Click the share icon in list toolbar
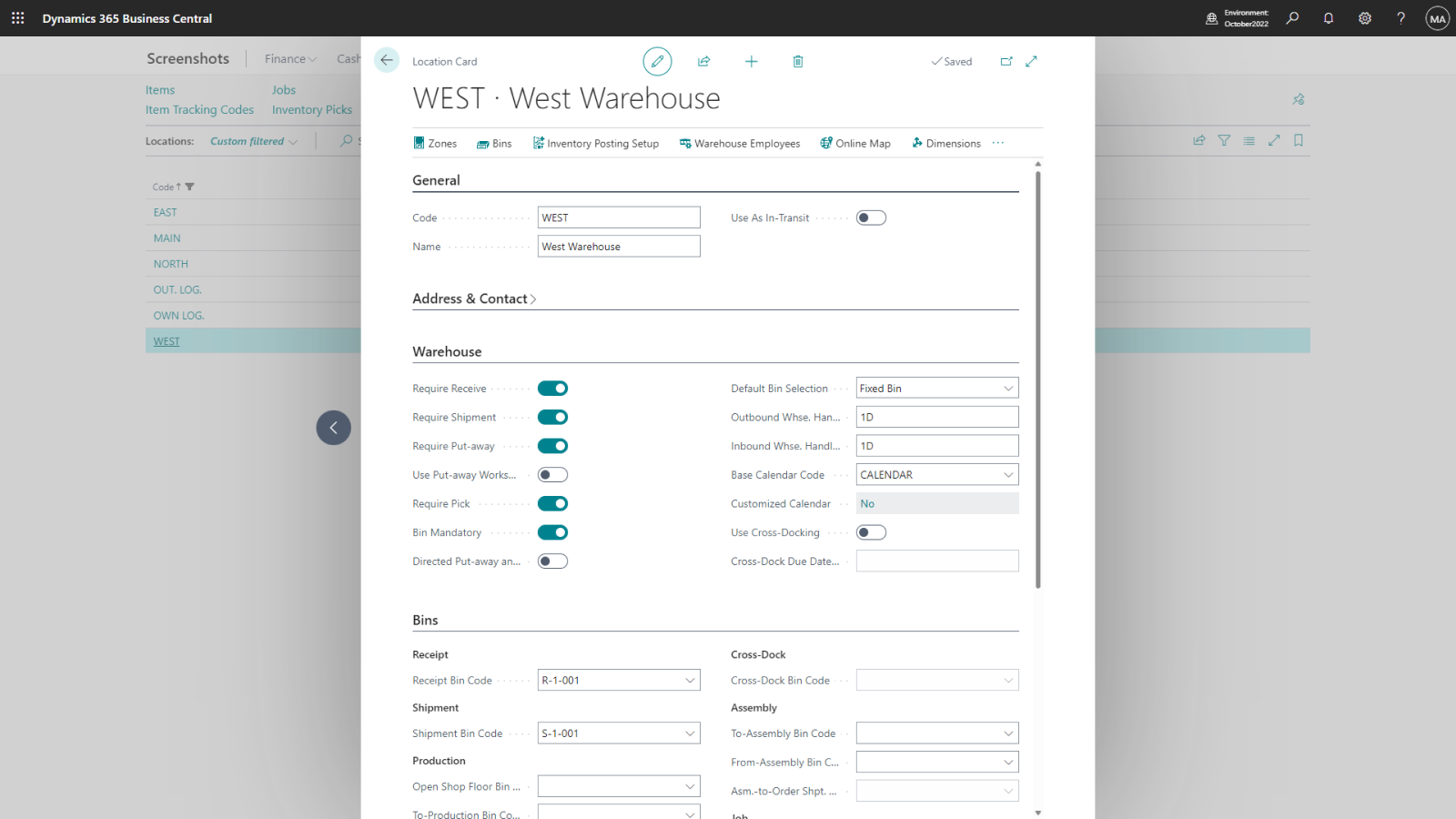 click(x=1199, y=140)
